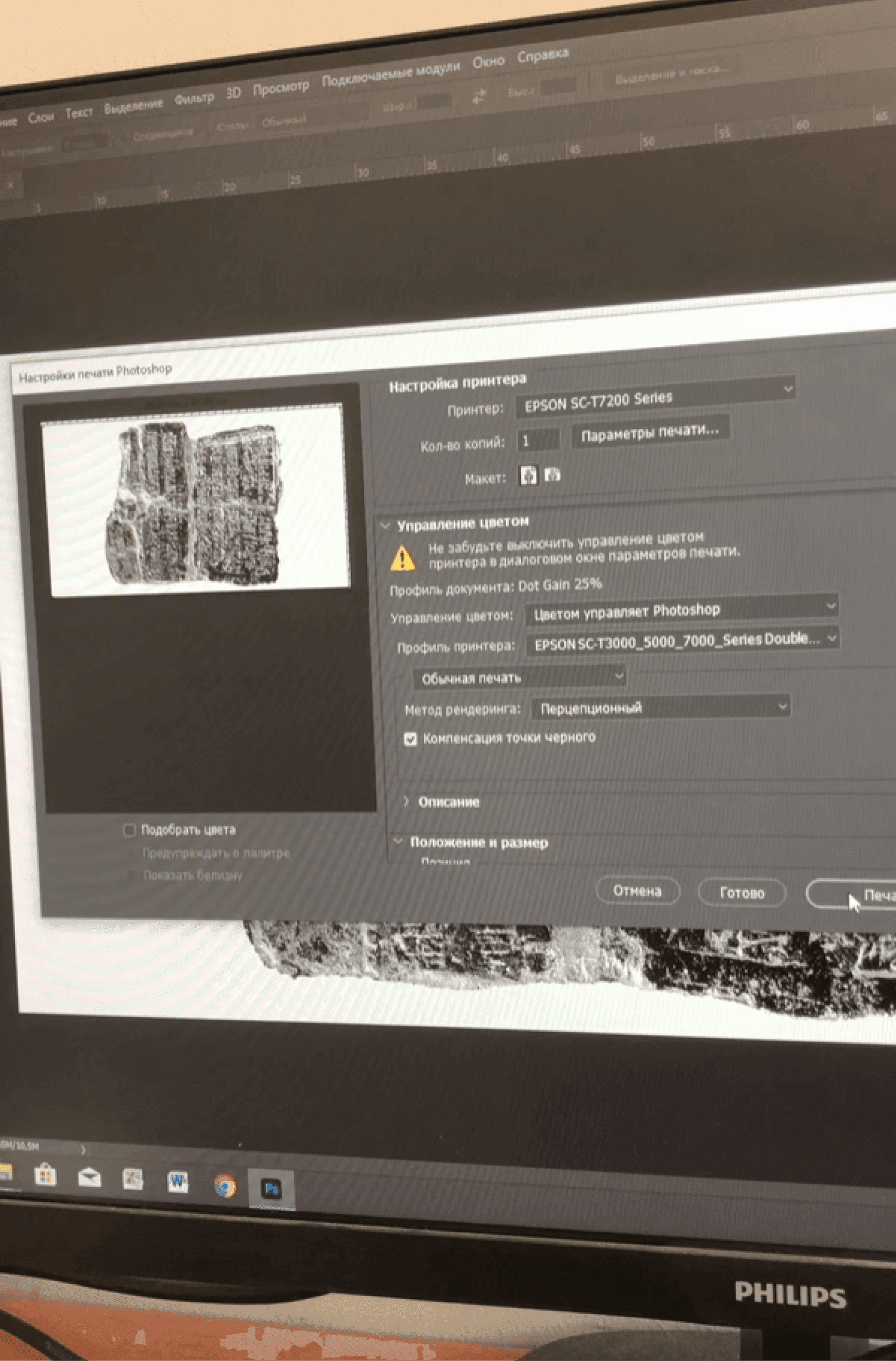Open the 'Просмотр' menu
Screen dimensions: 896x1361
pos(281,87)
